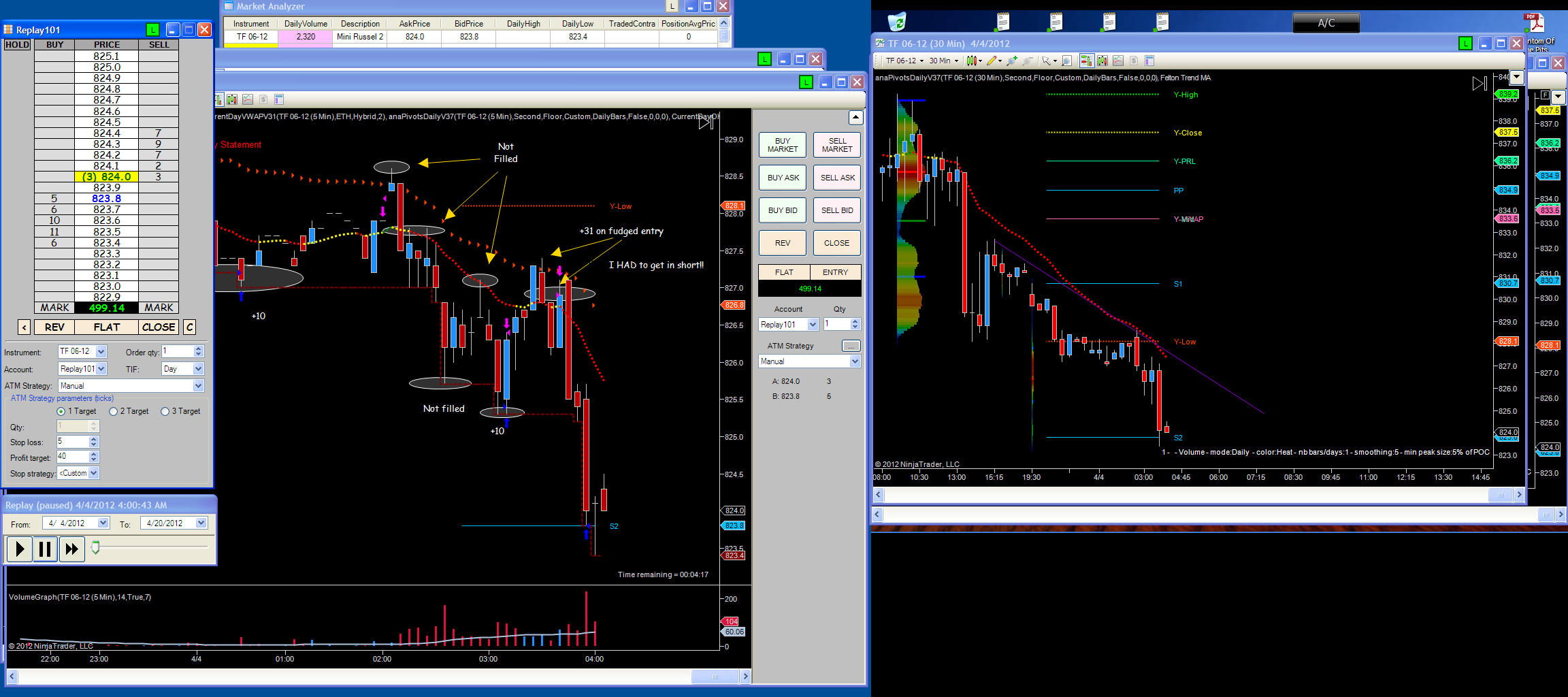Click FLAT button in SuperDOM
Screen dimensions: 1568x697
(x=106, y=327)
